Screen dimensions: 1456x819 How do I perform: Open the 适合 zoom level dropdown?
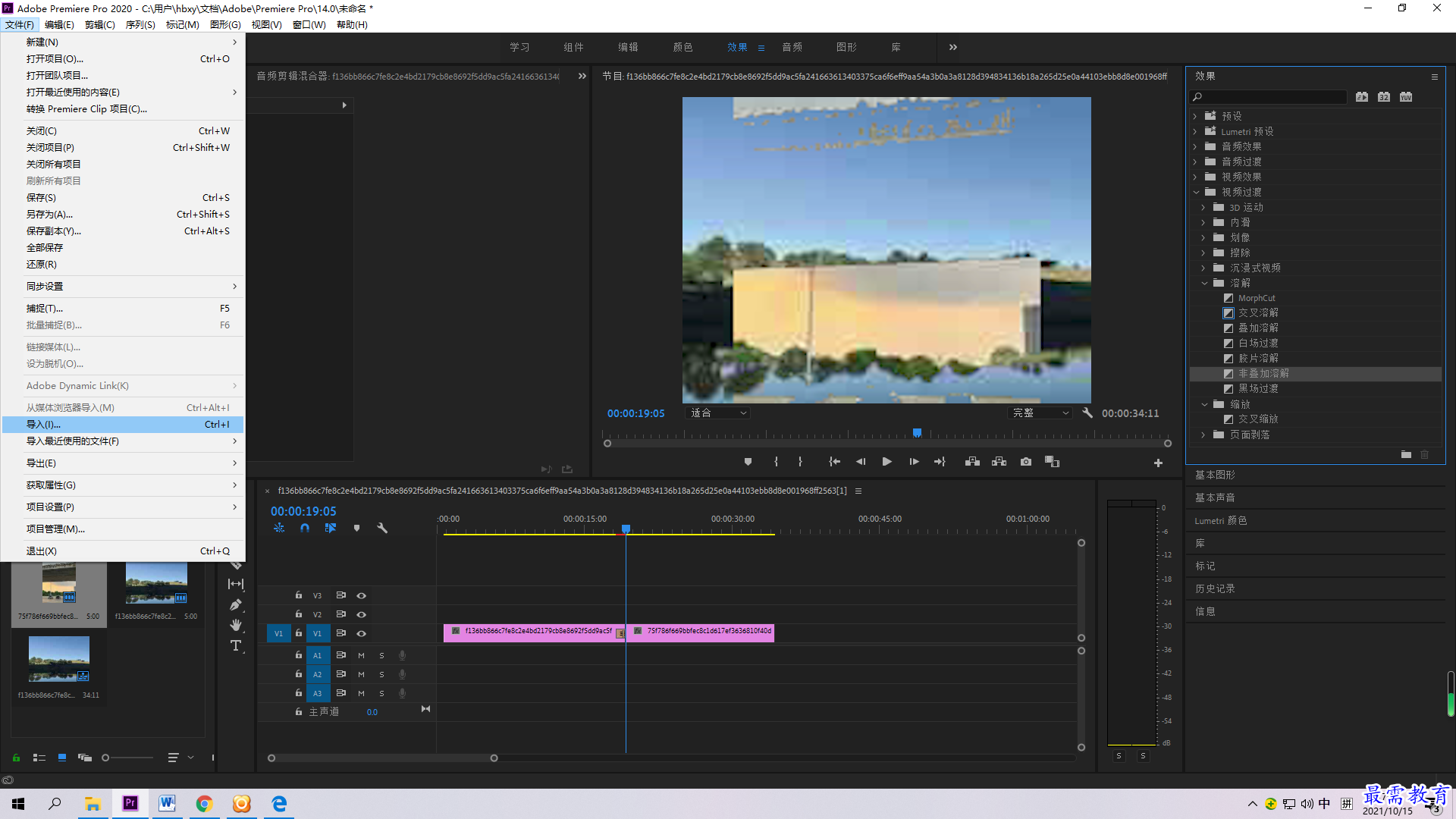[x=717, y=413]
